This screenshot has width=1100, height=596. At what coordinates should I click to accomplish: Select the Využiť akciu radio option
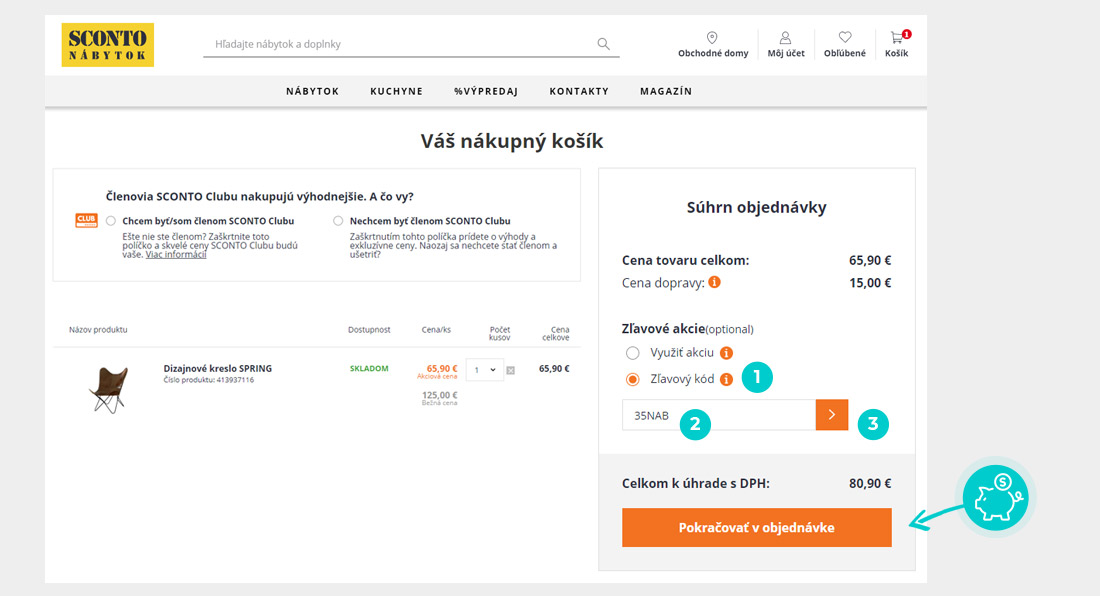[x=633, y=353]
